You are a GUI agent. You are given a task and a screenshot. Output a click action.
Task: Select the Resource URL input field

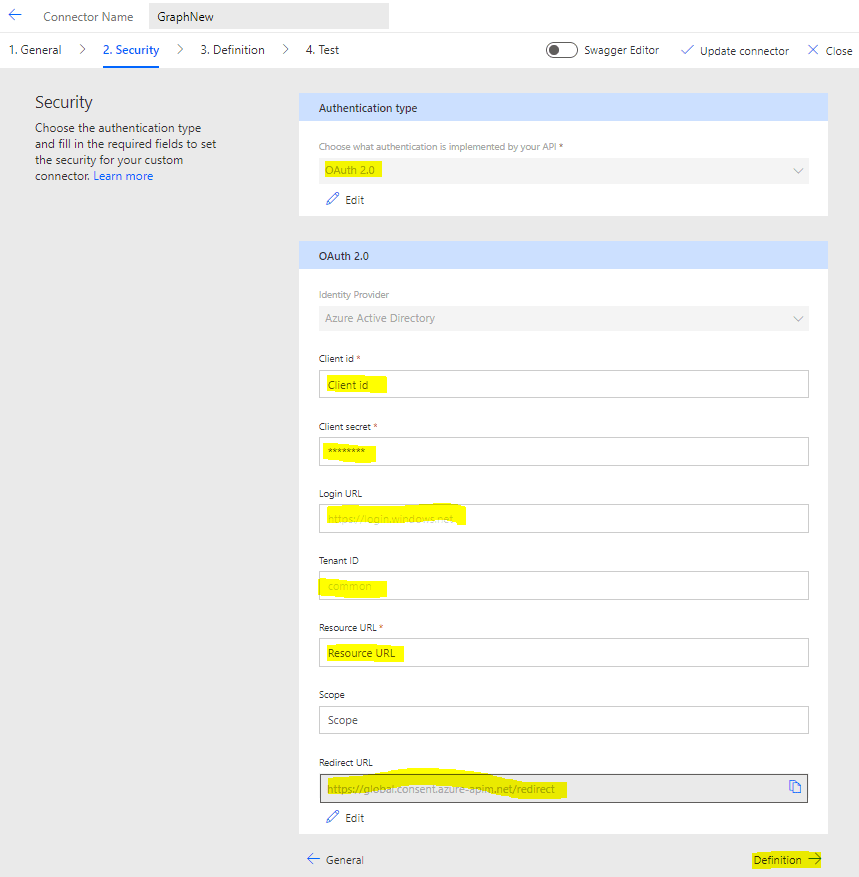click(x=563, y=653)
